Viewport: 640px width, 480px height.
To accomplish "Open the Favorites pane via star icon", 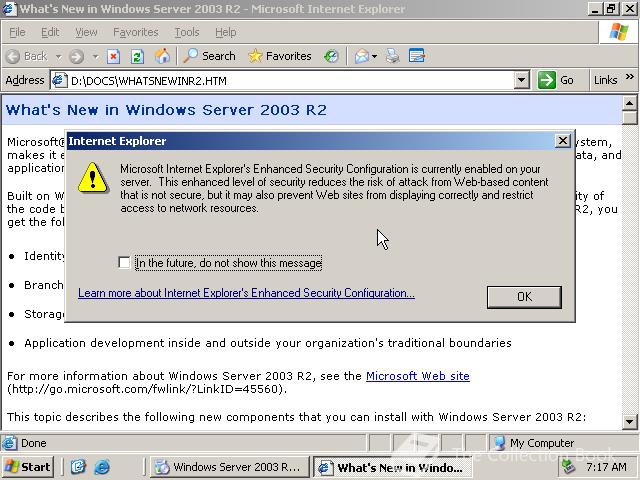I will click(x=280, y=56).
